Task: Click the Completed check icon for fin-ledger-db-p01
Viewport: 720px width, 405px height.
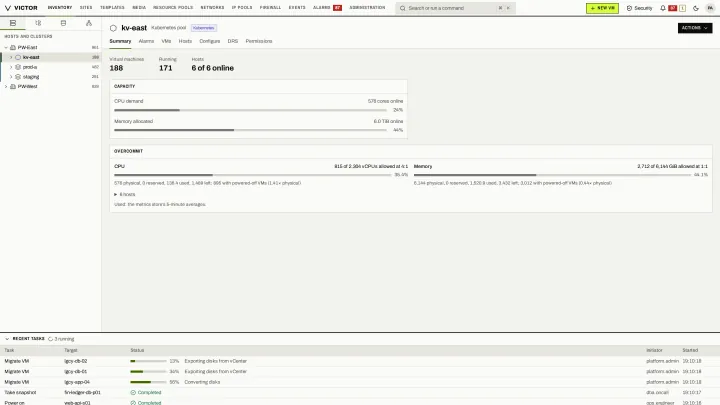Action: 133,393
